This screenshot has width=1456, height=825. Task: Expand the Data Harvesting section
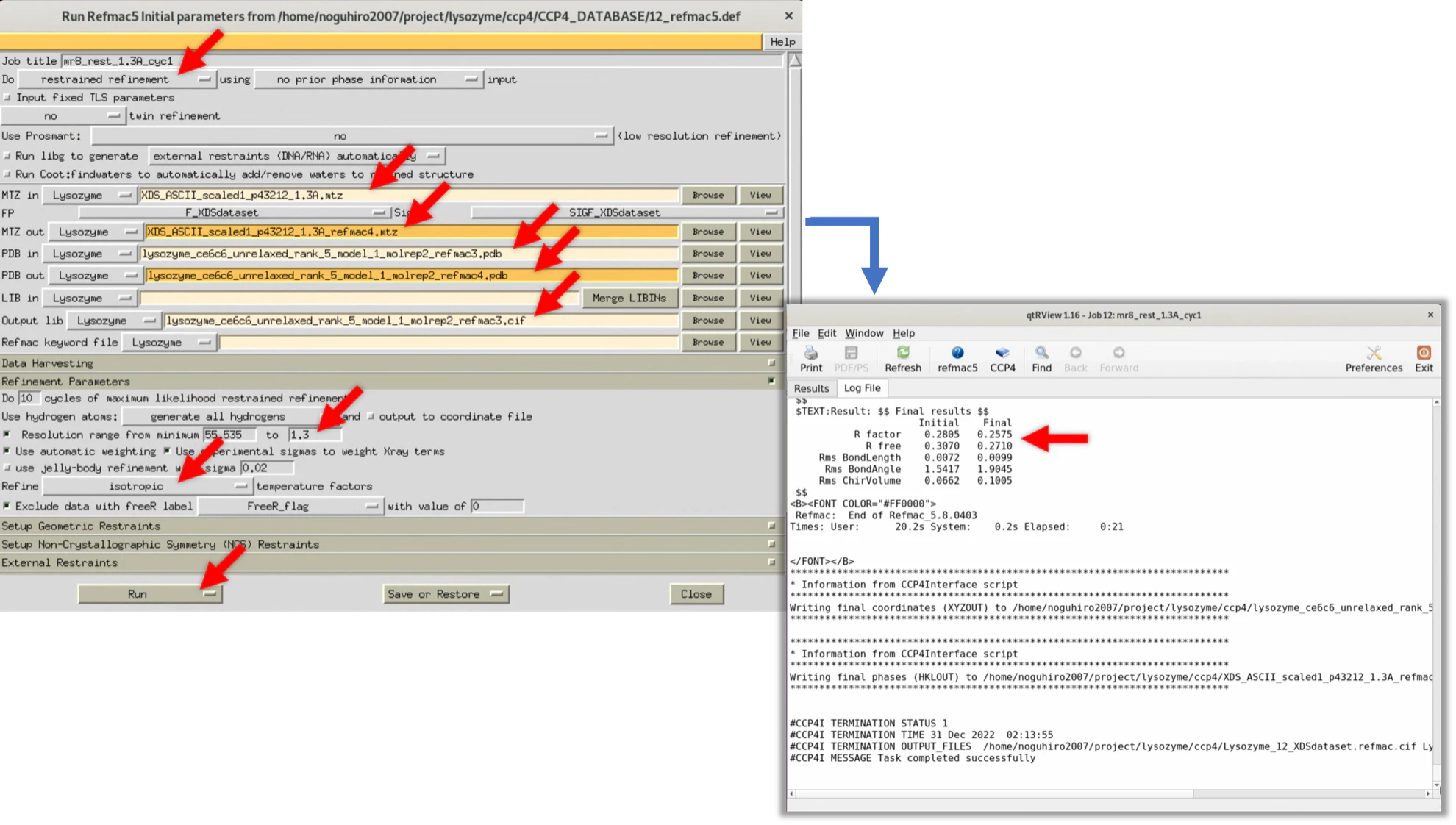click(x=771, y=362)
